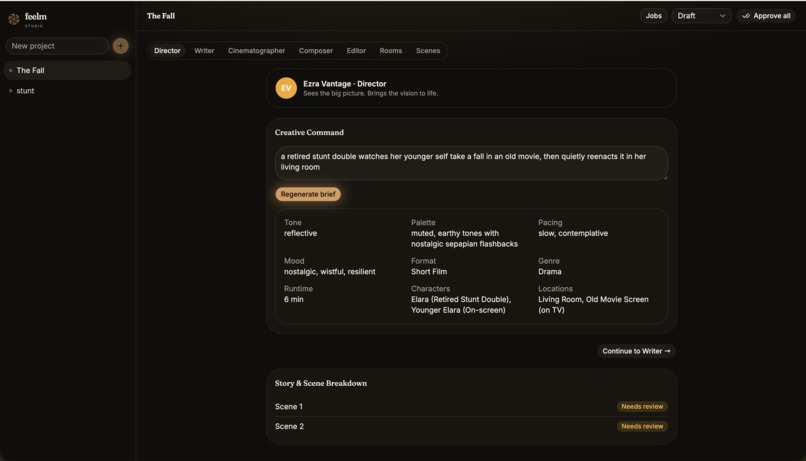Switch to the Composer tab
The height and width of the screenshot is (461, 806).
316,51
